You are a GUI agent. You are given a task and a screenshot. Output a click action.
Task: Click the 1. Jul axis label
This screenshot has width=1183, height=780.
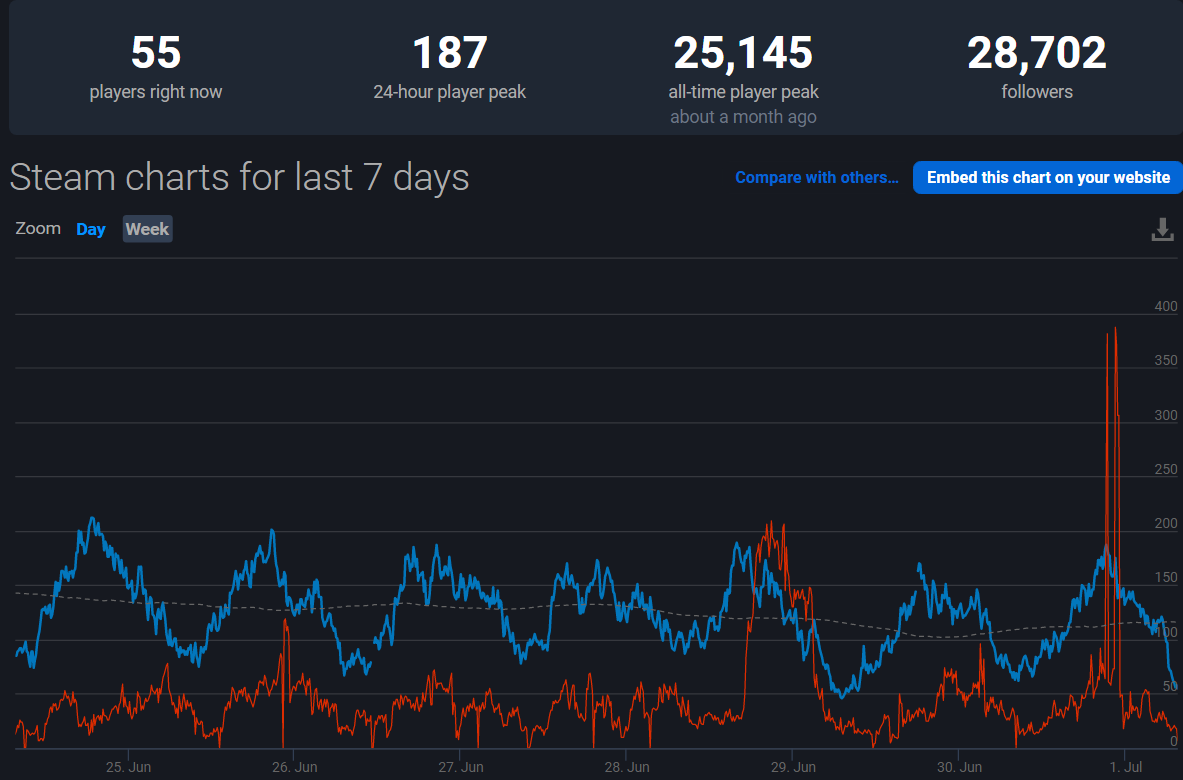pyautogui.click(x=1125, y=767)
